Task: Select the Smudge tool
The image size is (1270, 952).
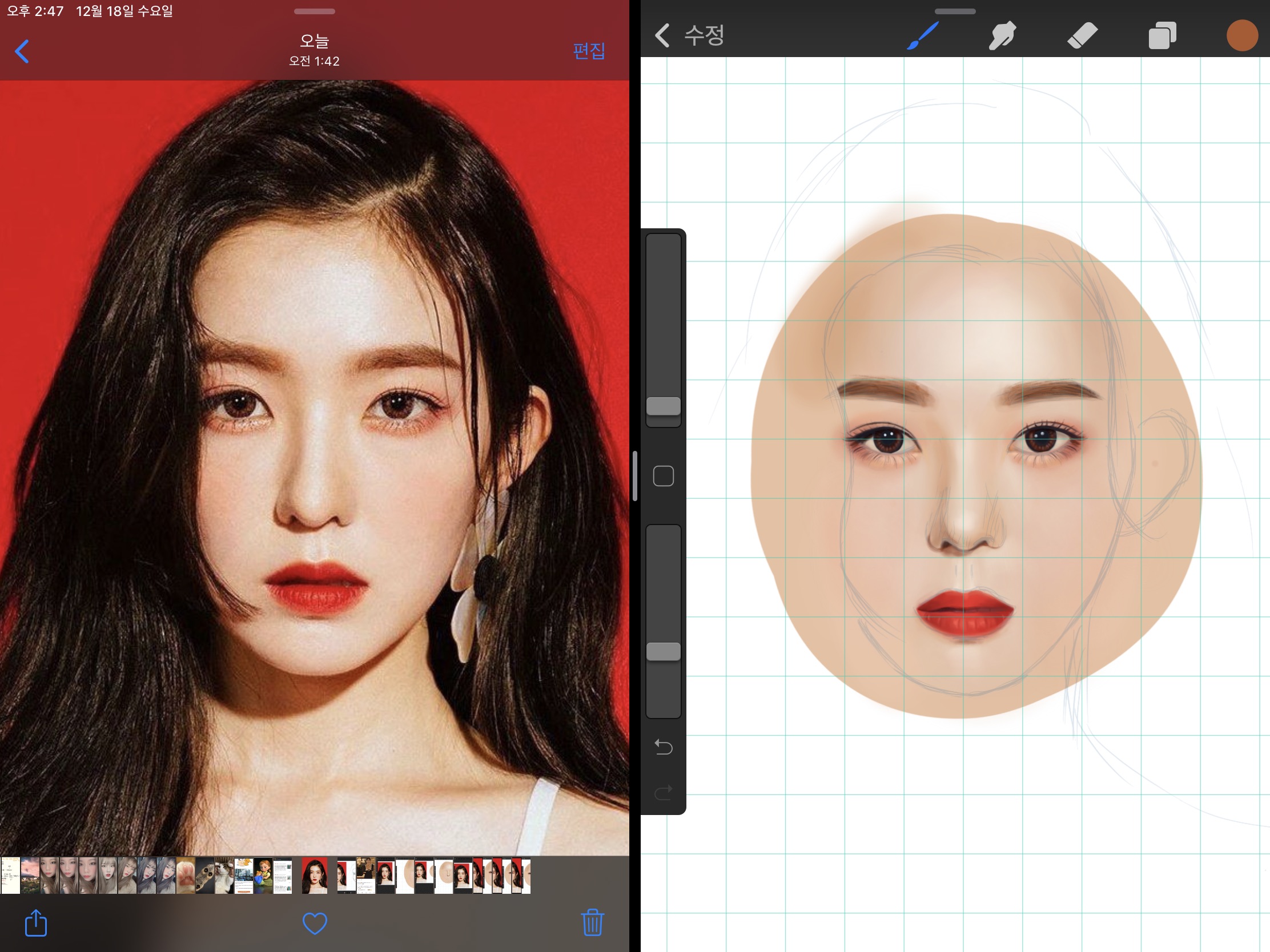Action: point(1002,35)
